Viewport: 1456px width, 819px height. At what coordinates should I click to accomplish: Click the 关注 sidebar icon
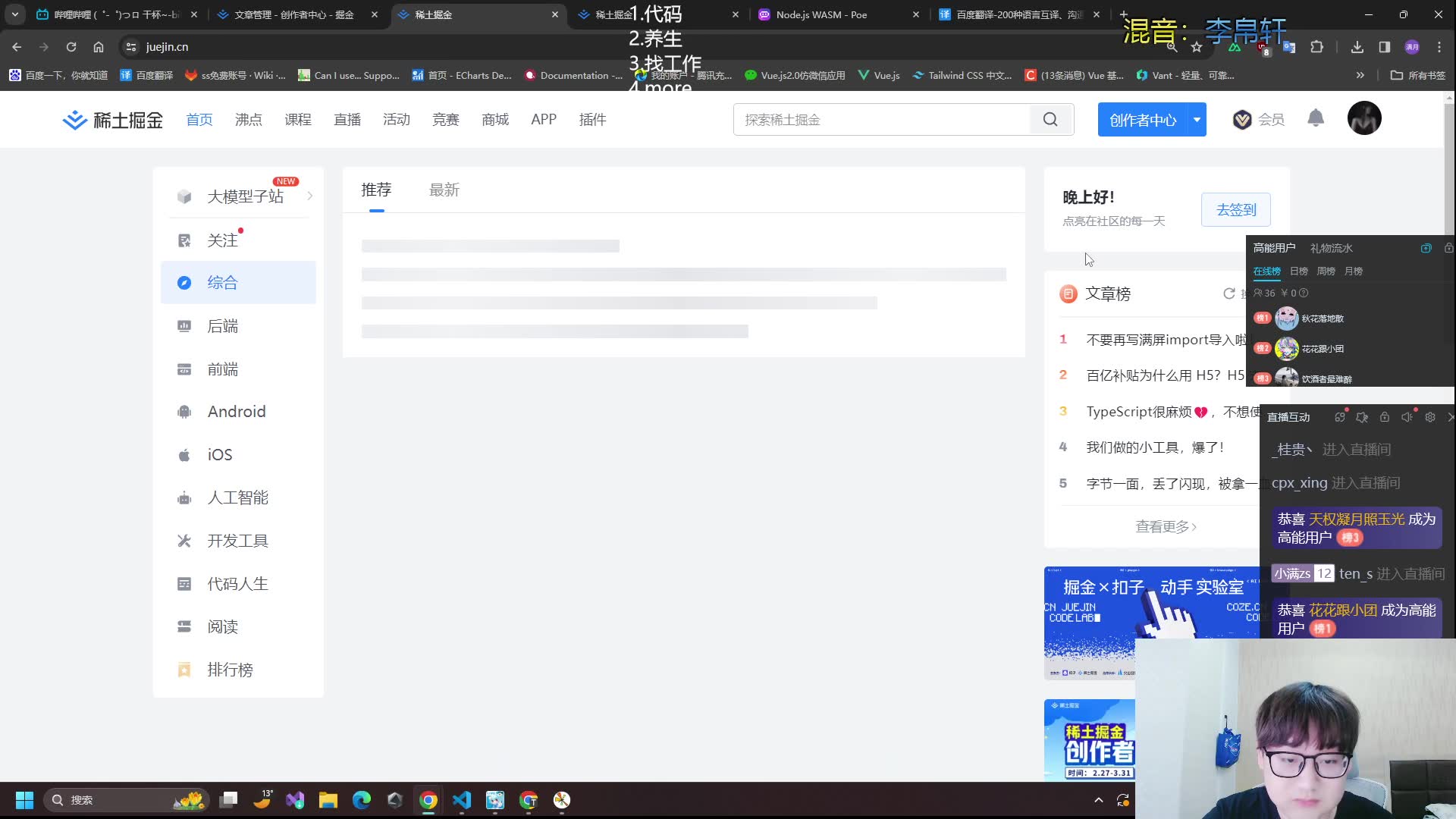pos(184,240)
